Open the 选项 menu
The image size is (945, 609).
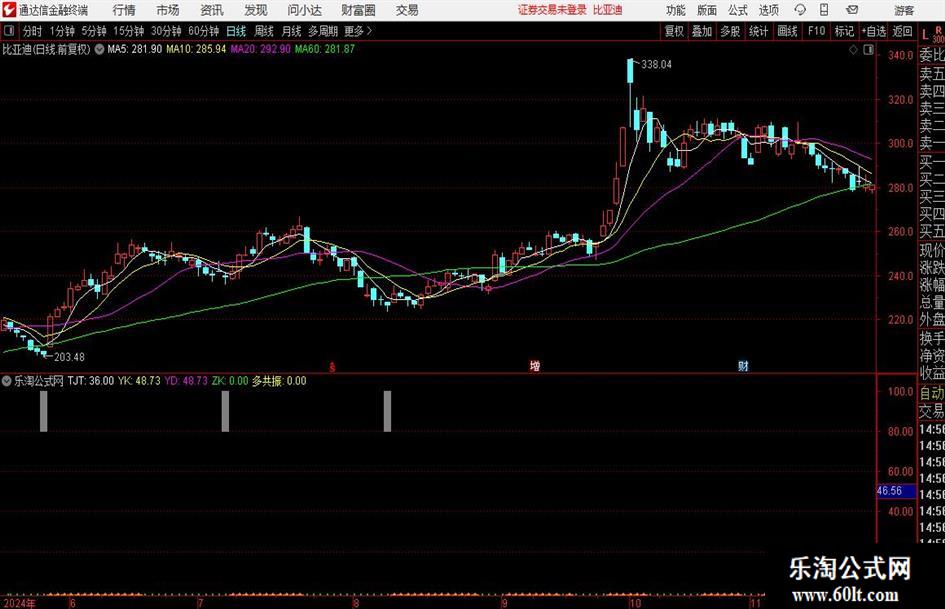tap(769, 10)
